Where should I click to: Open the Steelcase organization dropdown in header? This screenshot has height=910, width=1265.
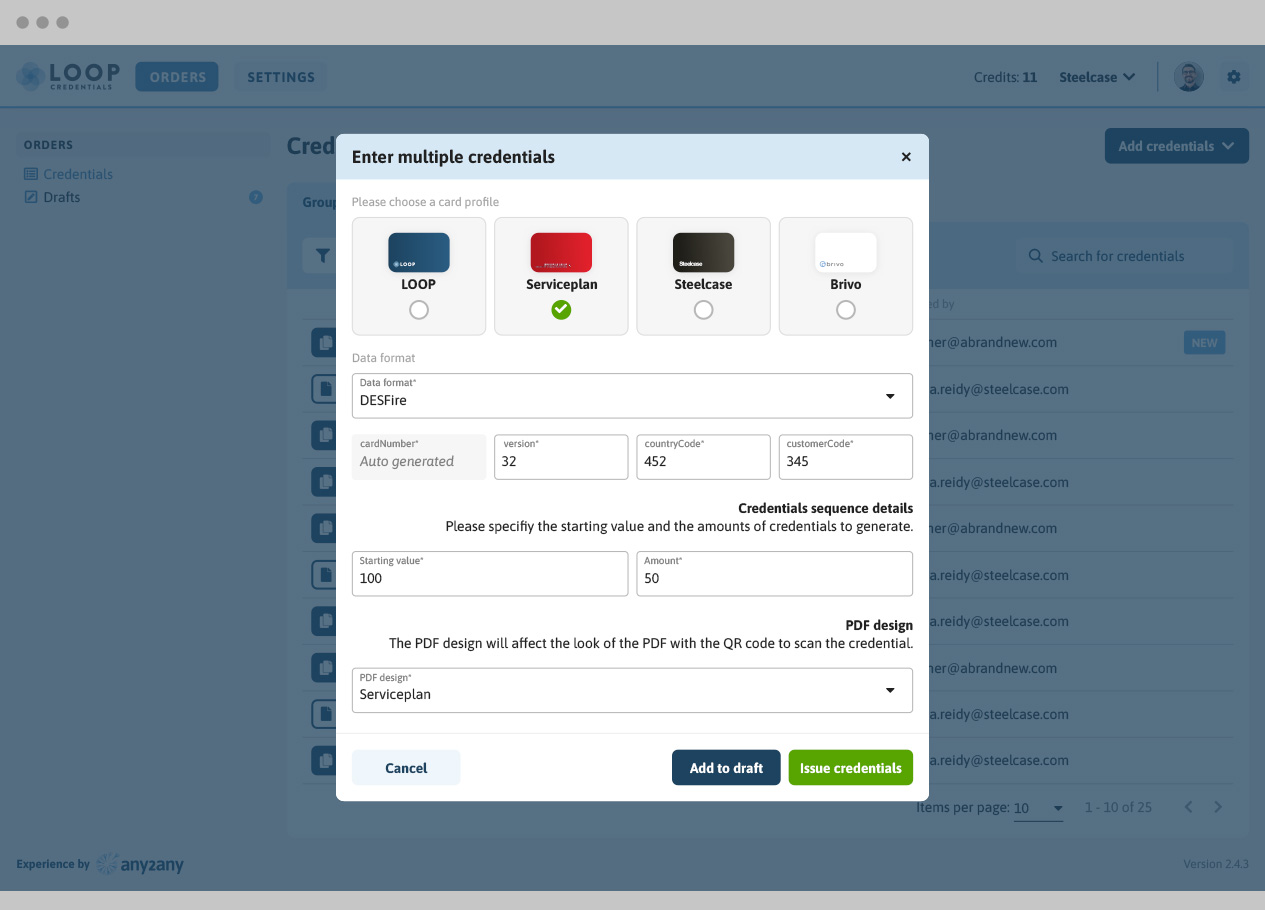[1097, 77]
